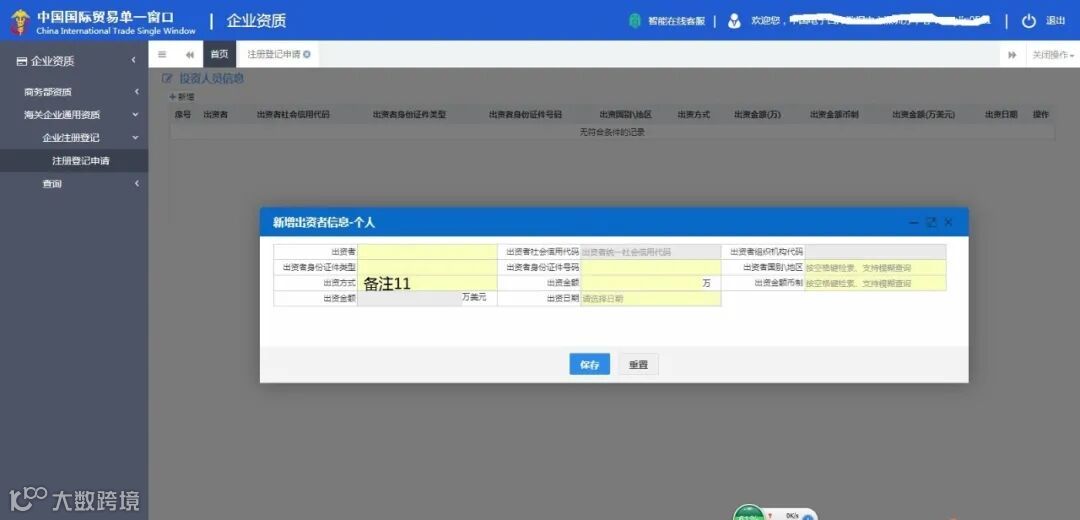This screenshot has height=520, width=1080.
Task: Click the 无符合条件的记录 empty row text
Action: [612, 132]
